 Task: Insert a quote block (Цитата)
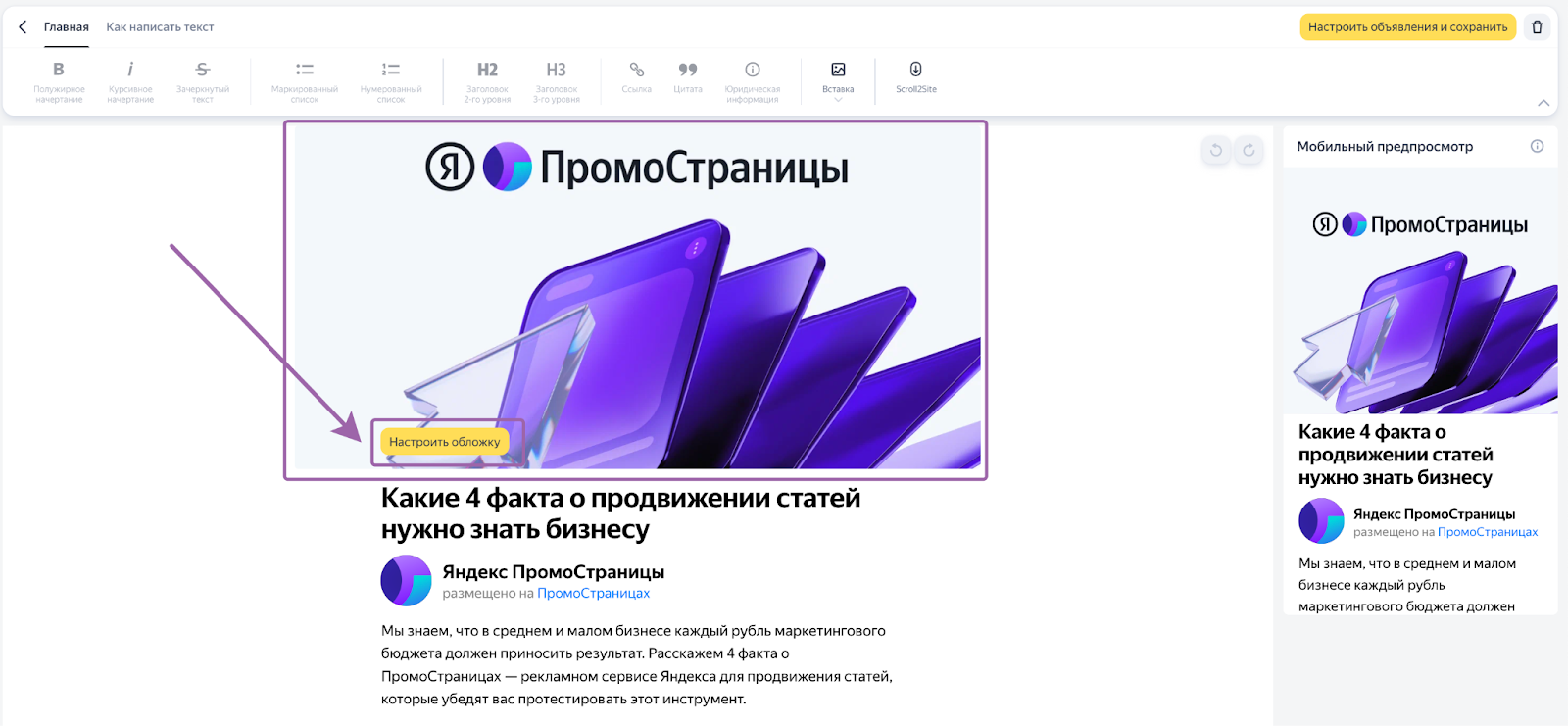point(688,77)
